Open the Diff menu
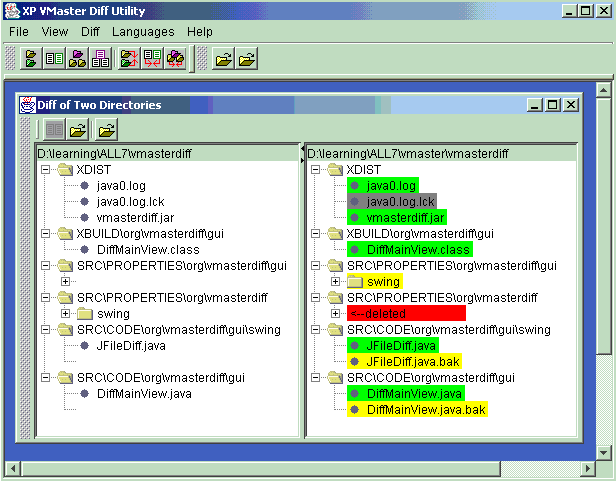 tap(90, 32)
